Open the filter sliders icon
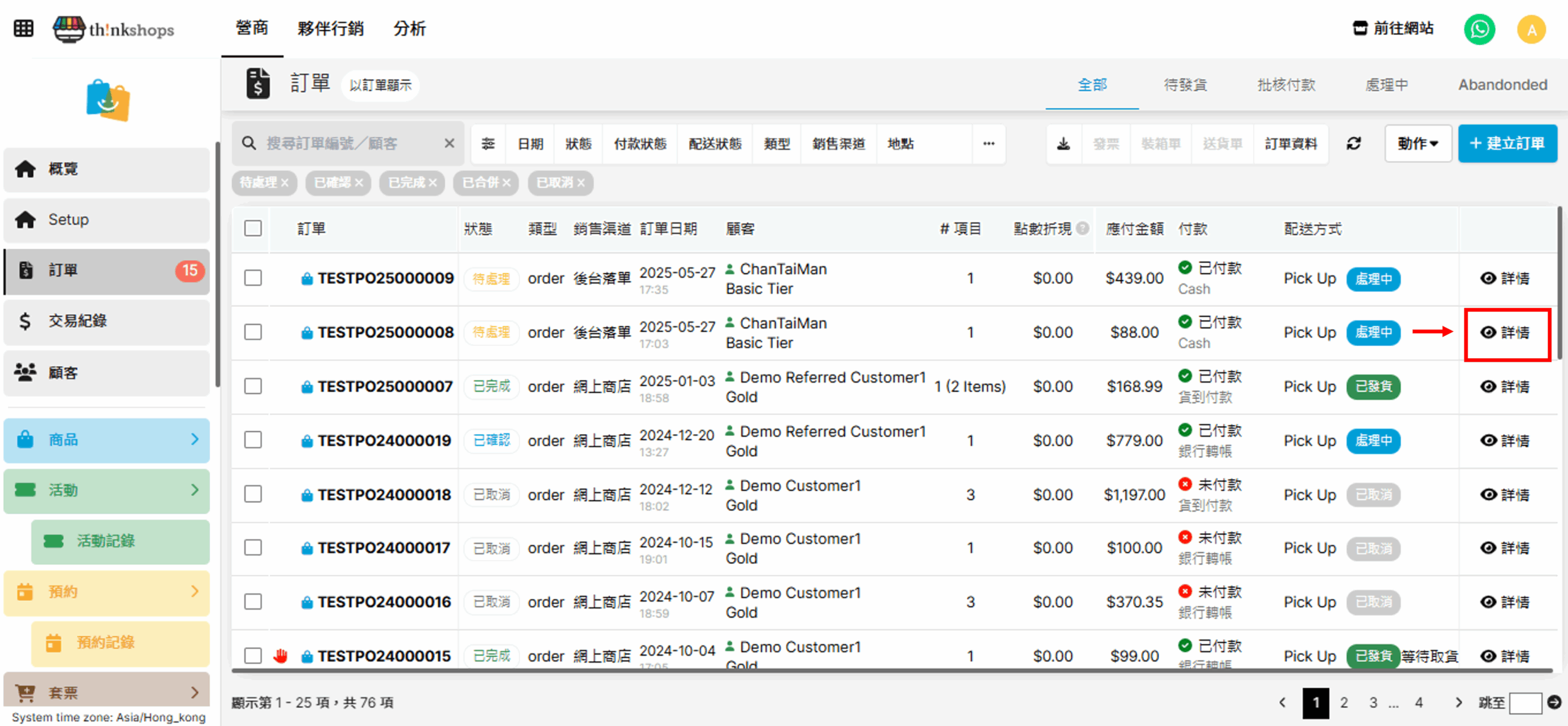 (x=488, y=144)
